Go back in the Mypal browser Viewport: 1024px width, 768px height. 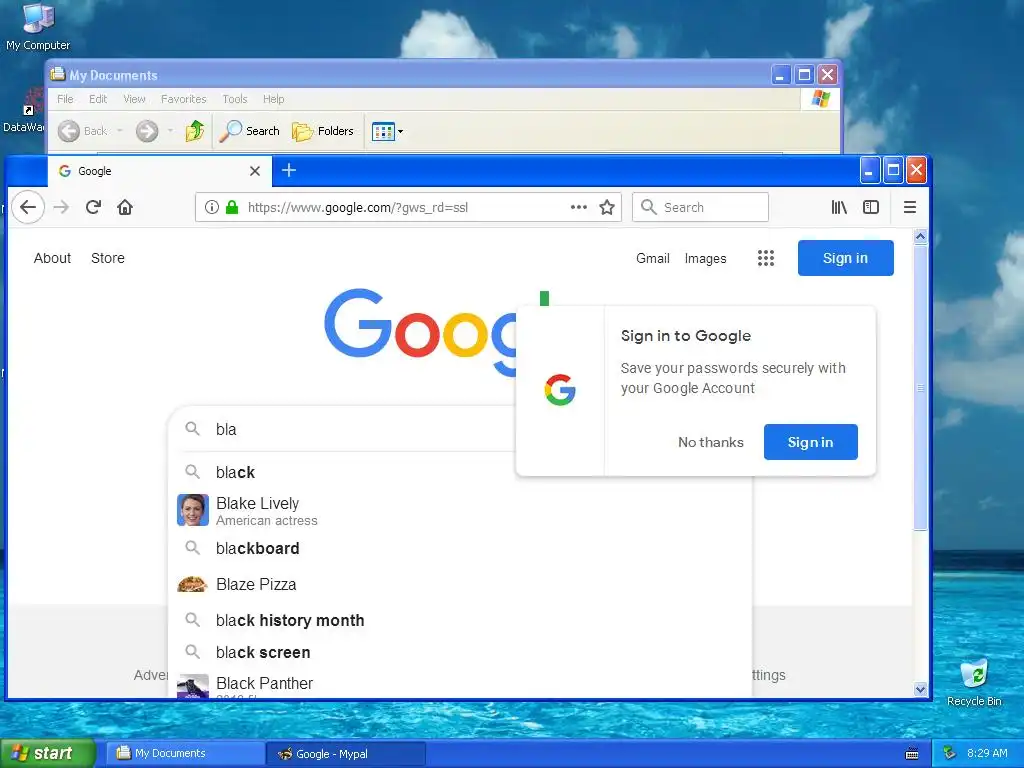coord(27,207)
